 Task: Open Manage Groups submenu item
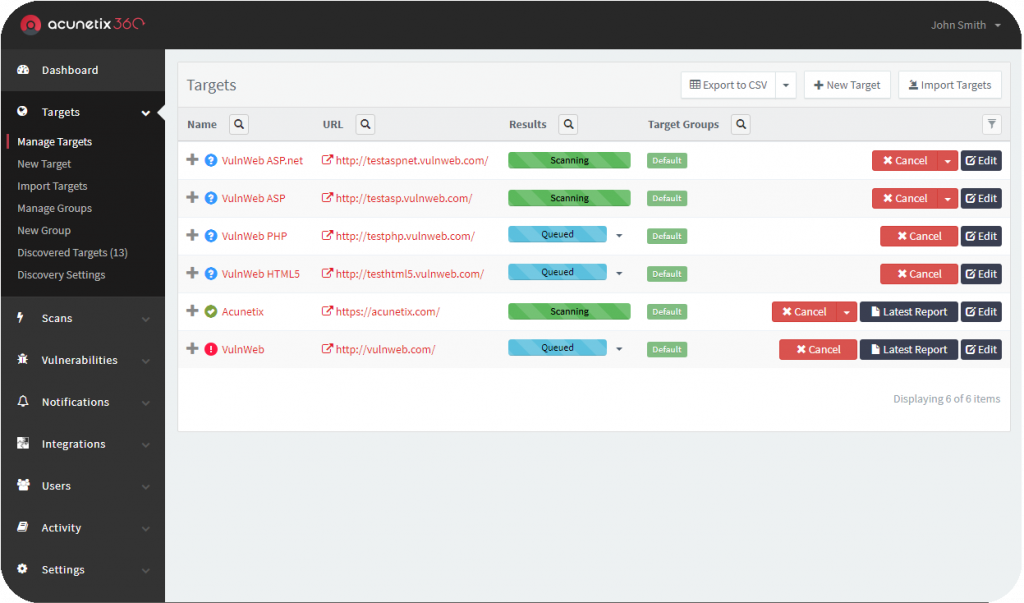click(x=54, y=208)
